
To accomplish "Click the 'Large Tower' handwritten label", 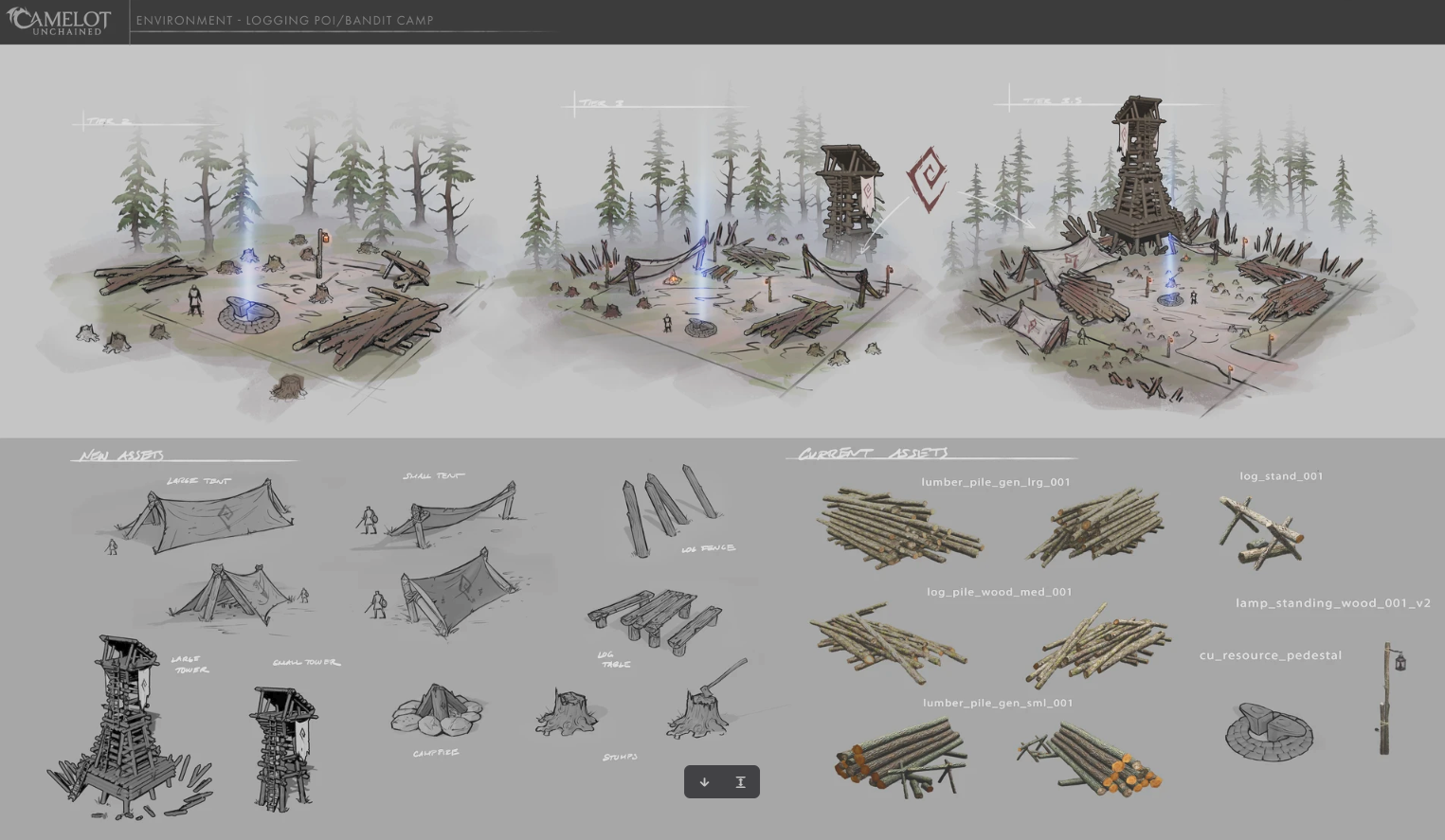I will pyautogui.click(x=190, y=664).
